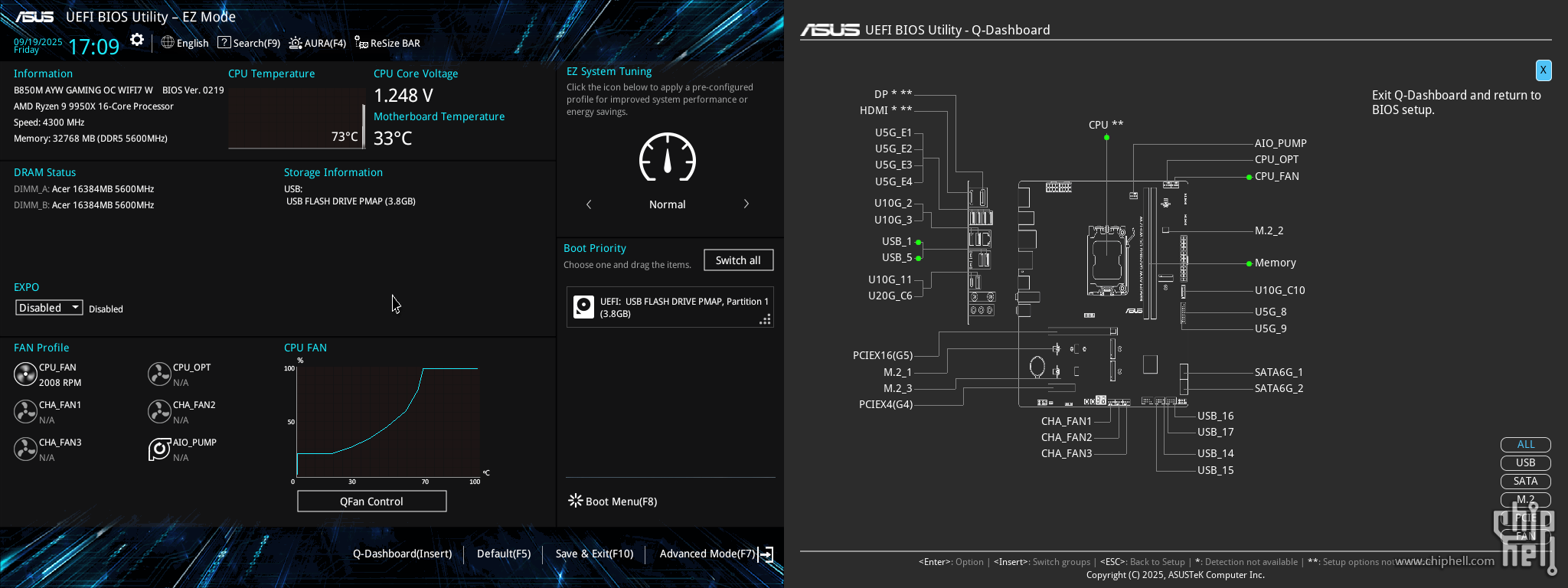The width and height of the screenshot is (1568, 588).
Task: Toggle the ReSize BAR option
Action: click(x=387, y=43)
